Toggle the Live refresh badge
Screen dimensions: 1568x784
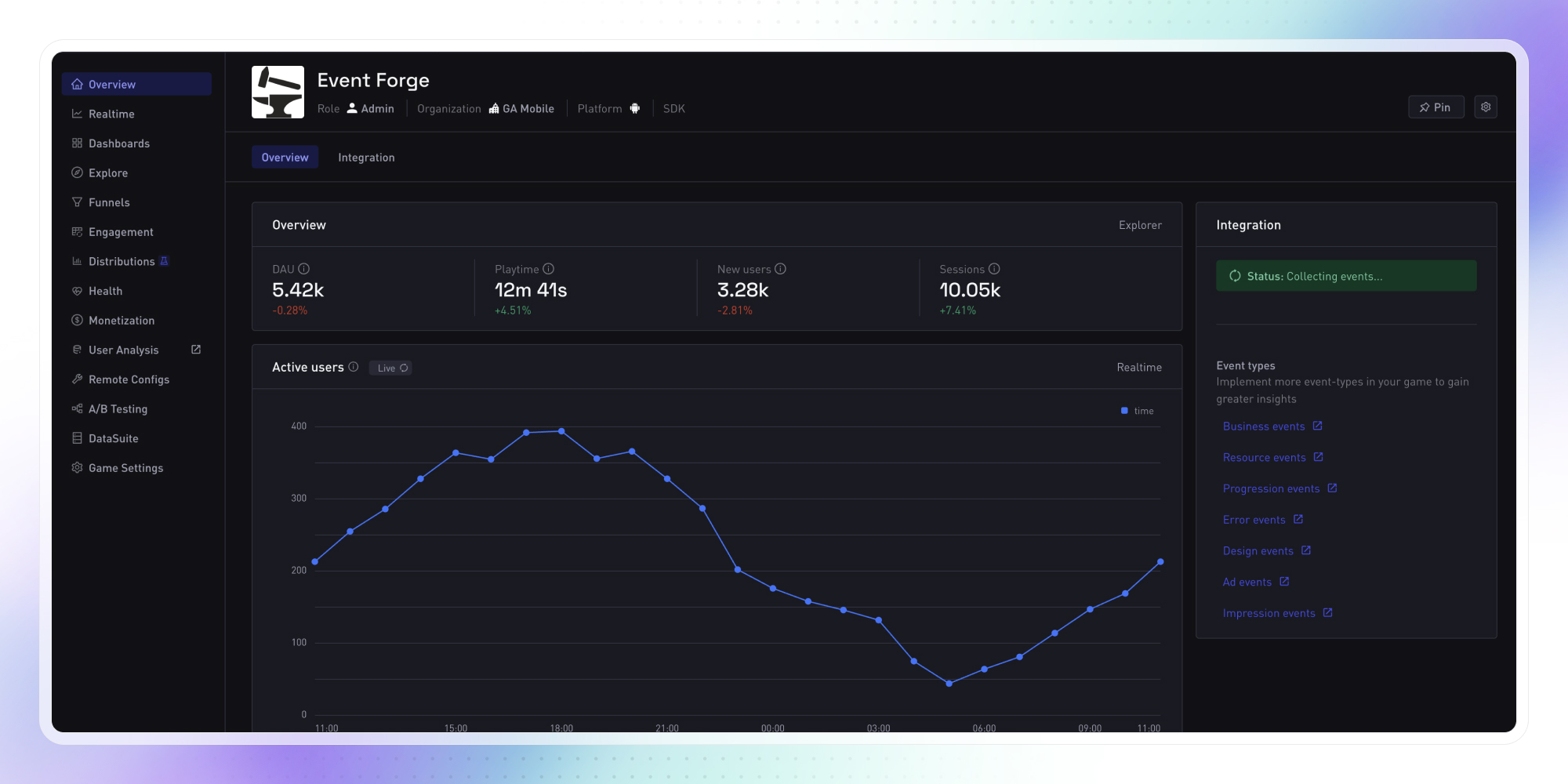(x=391, y=368)
